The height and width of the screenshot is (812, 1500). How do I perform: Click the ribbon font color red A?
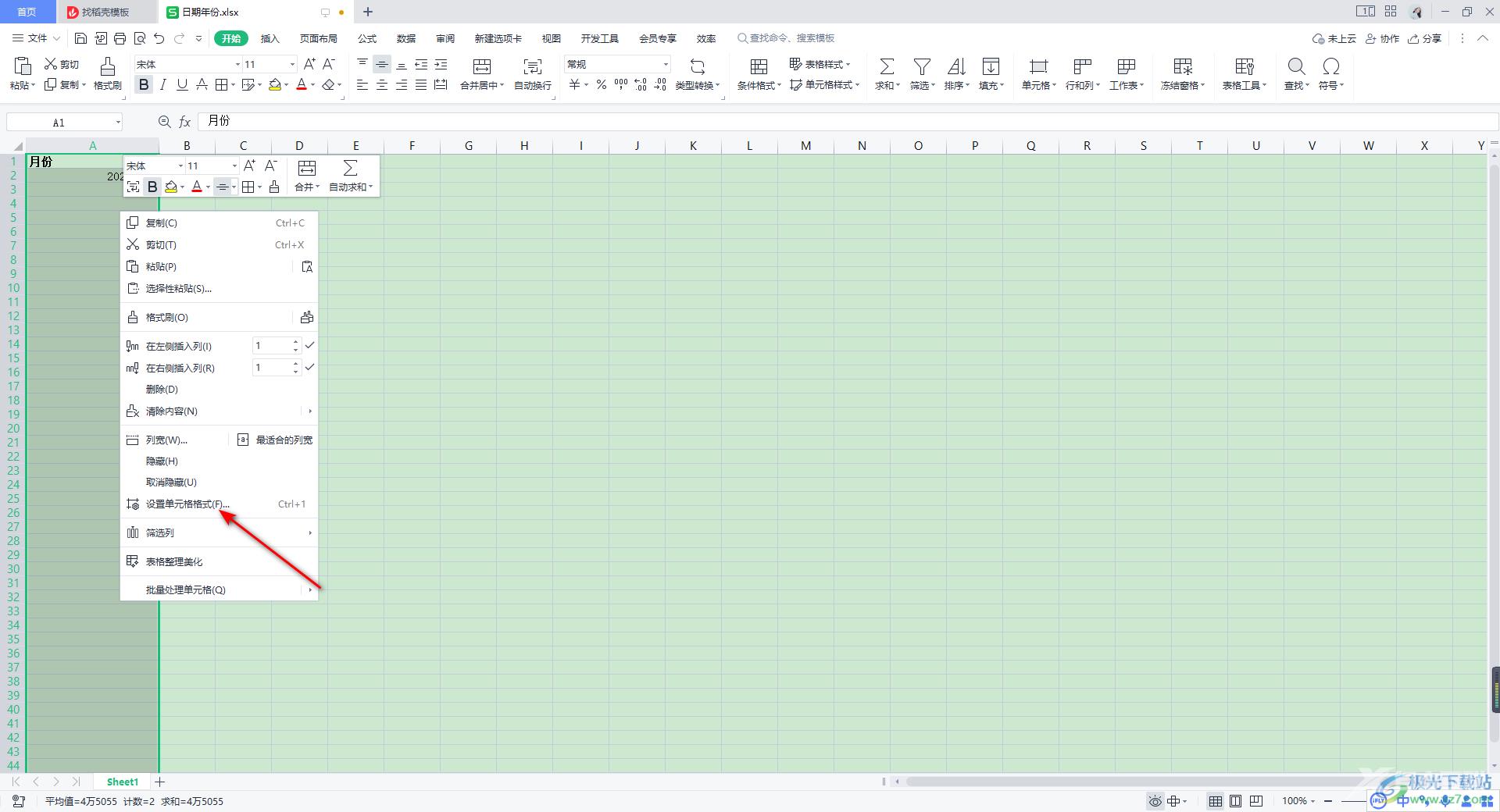(x=302, y=84)
